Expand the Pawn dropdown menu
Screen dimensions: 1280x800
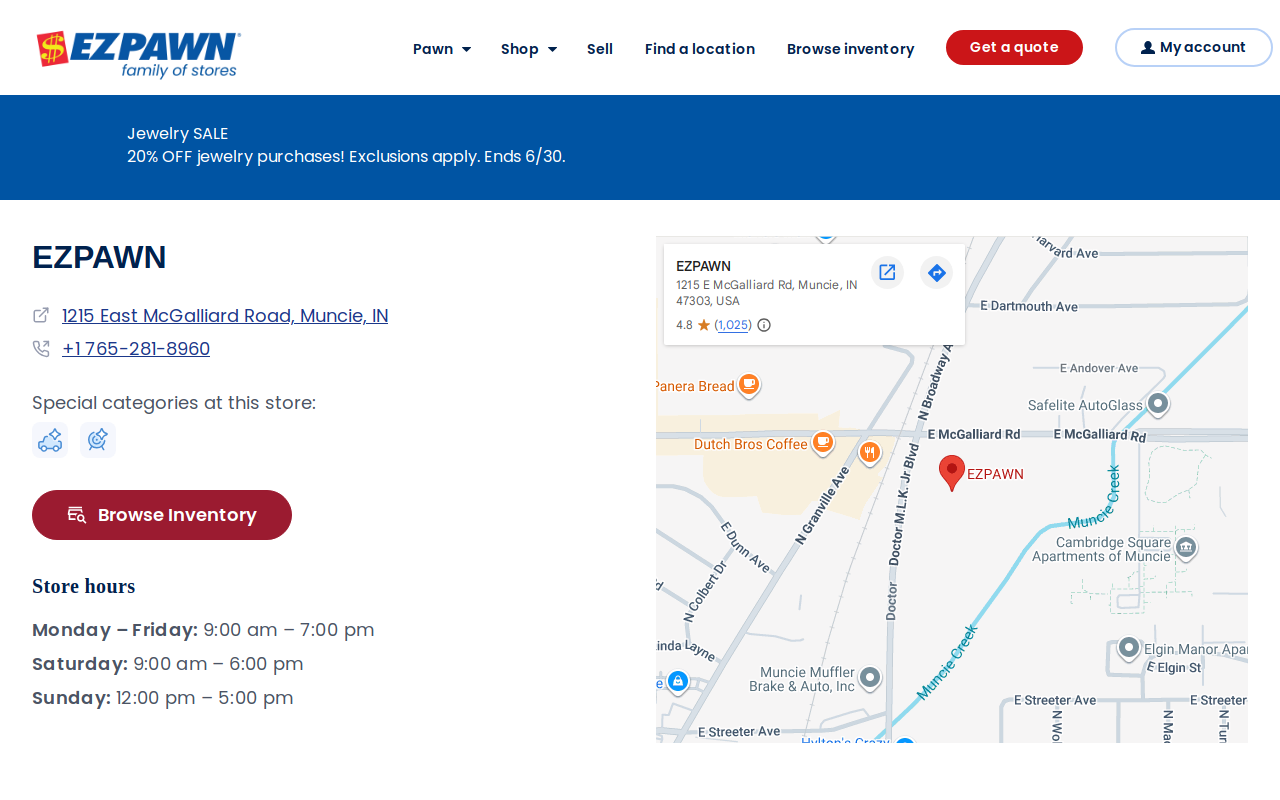coord(442,49)
